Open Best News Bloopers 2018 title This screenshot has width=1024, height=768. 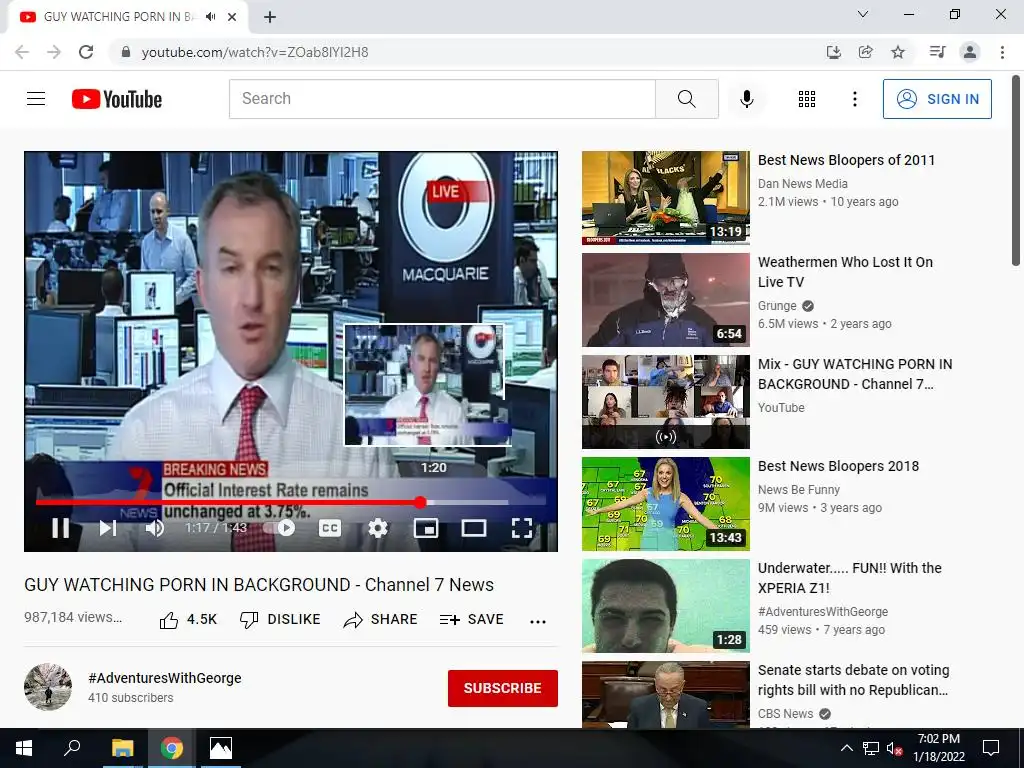(838, 466)
